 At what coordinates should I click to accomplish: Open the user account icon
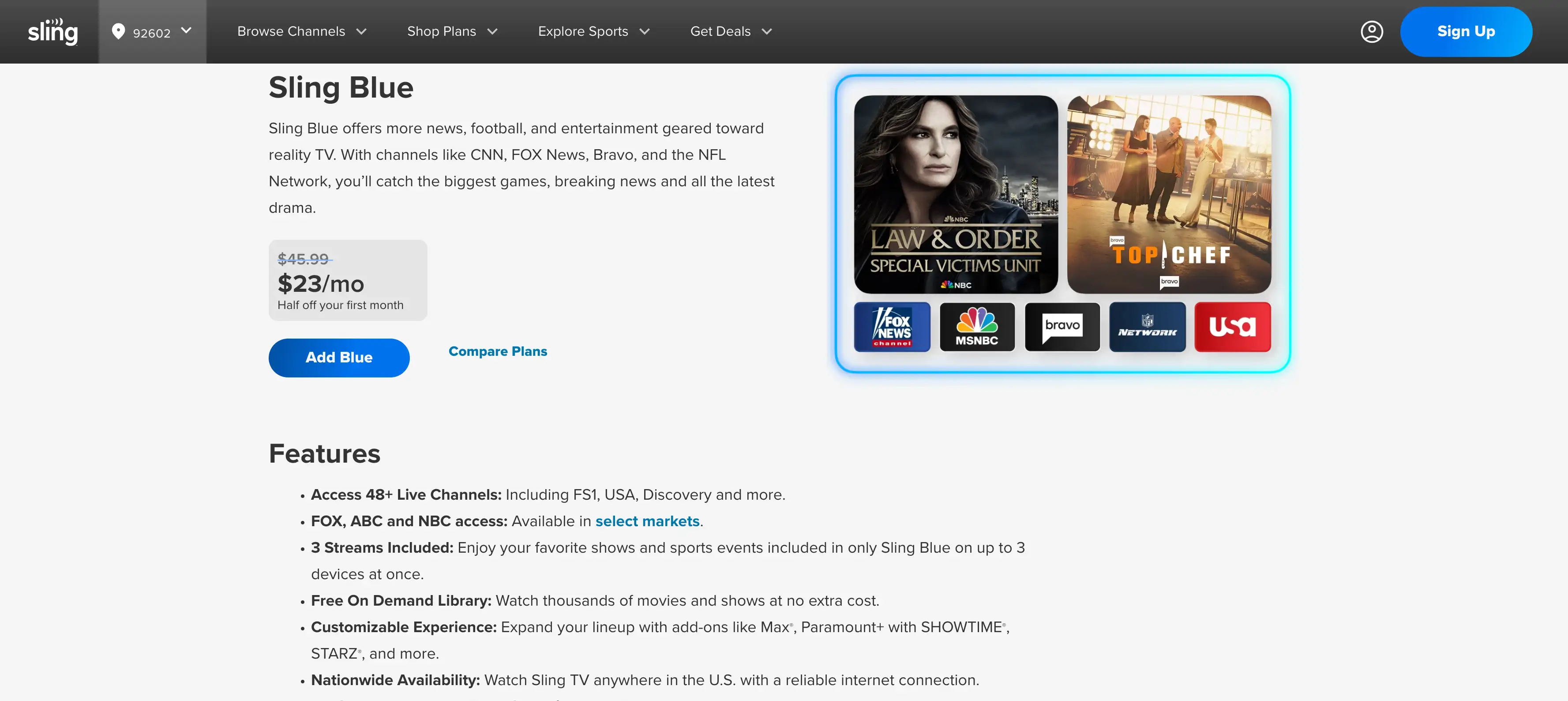[x=1371, y=32]
